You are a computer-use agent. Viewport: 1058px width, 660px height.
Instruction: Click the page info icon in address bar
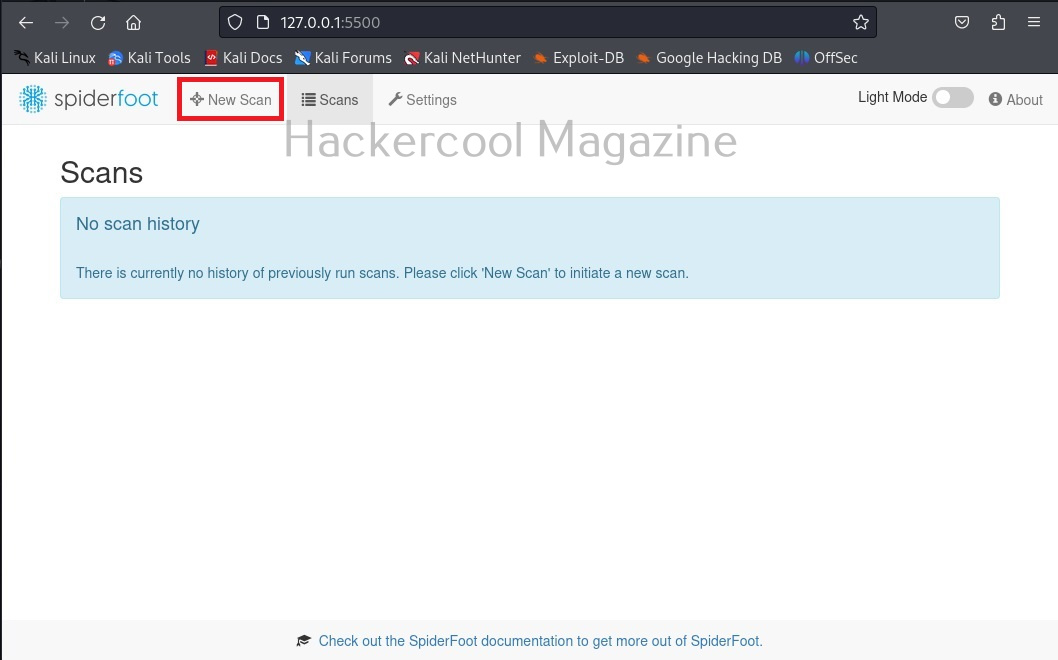(x=263, y=22)
